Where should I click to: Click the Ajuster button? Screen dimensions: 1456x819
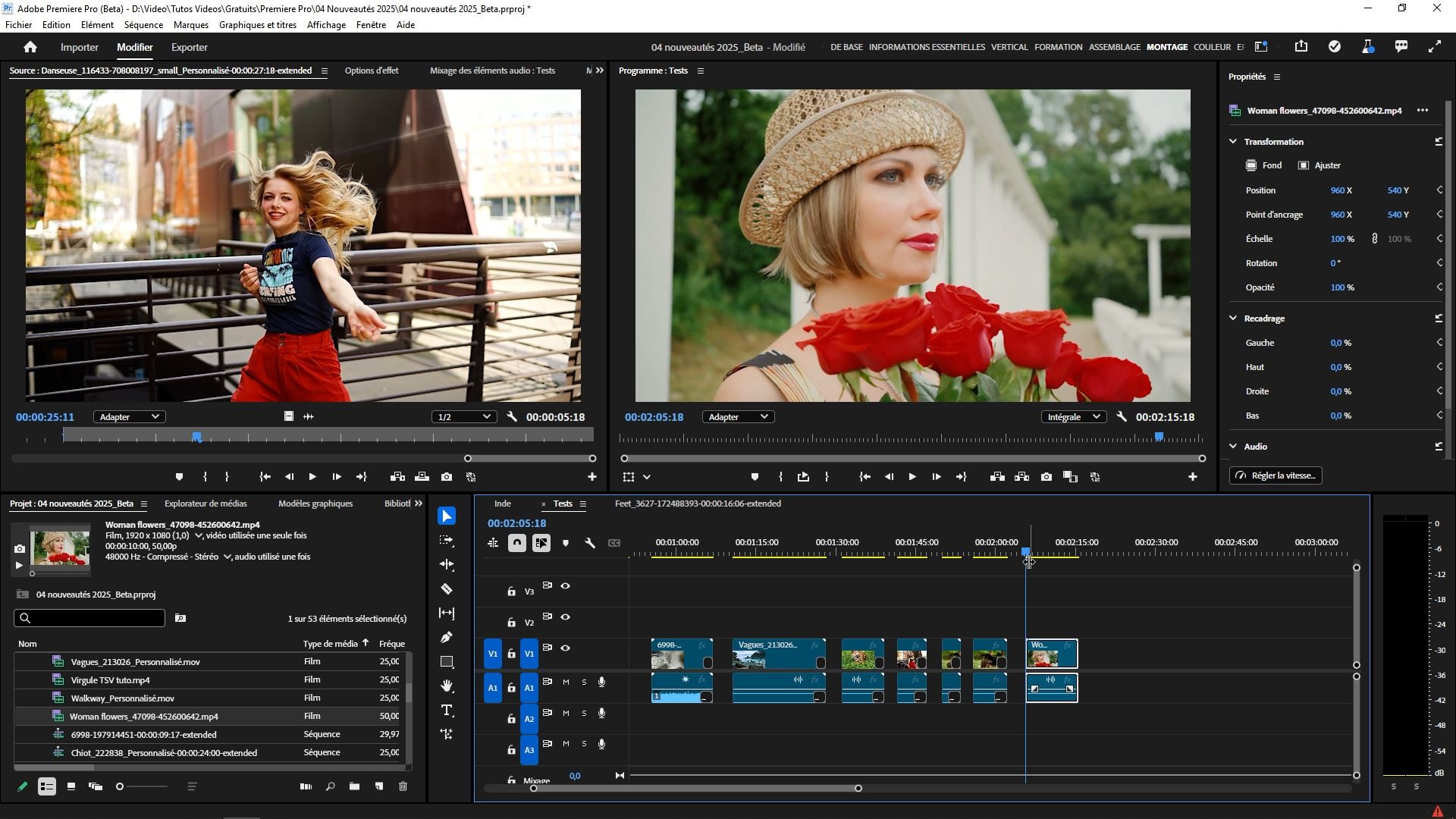tap(1319, 165)
